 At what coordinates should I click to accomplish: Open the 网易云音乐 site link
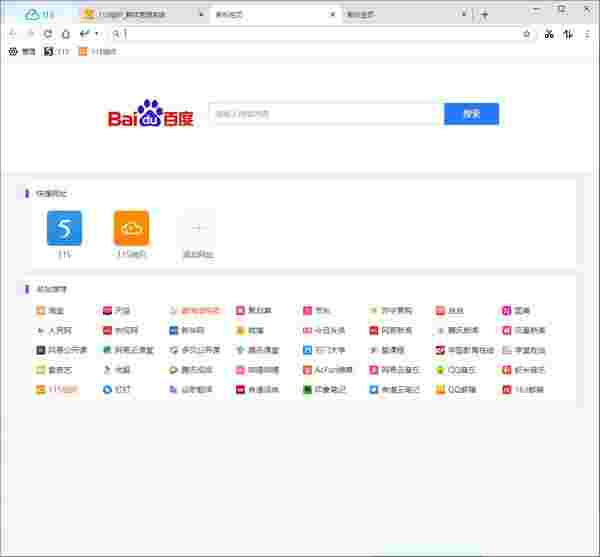point(395,370)
